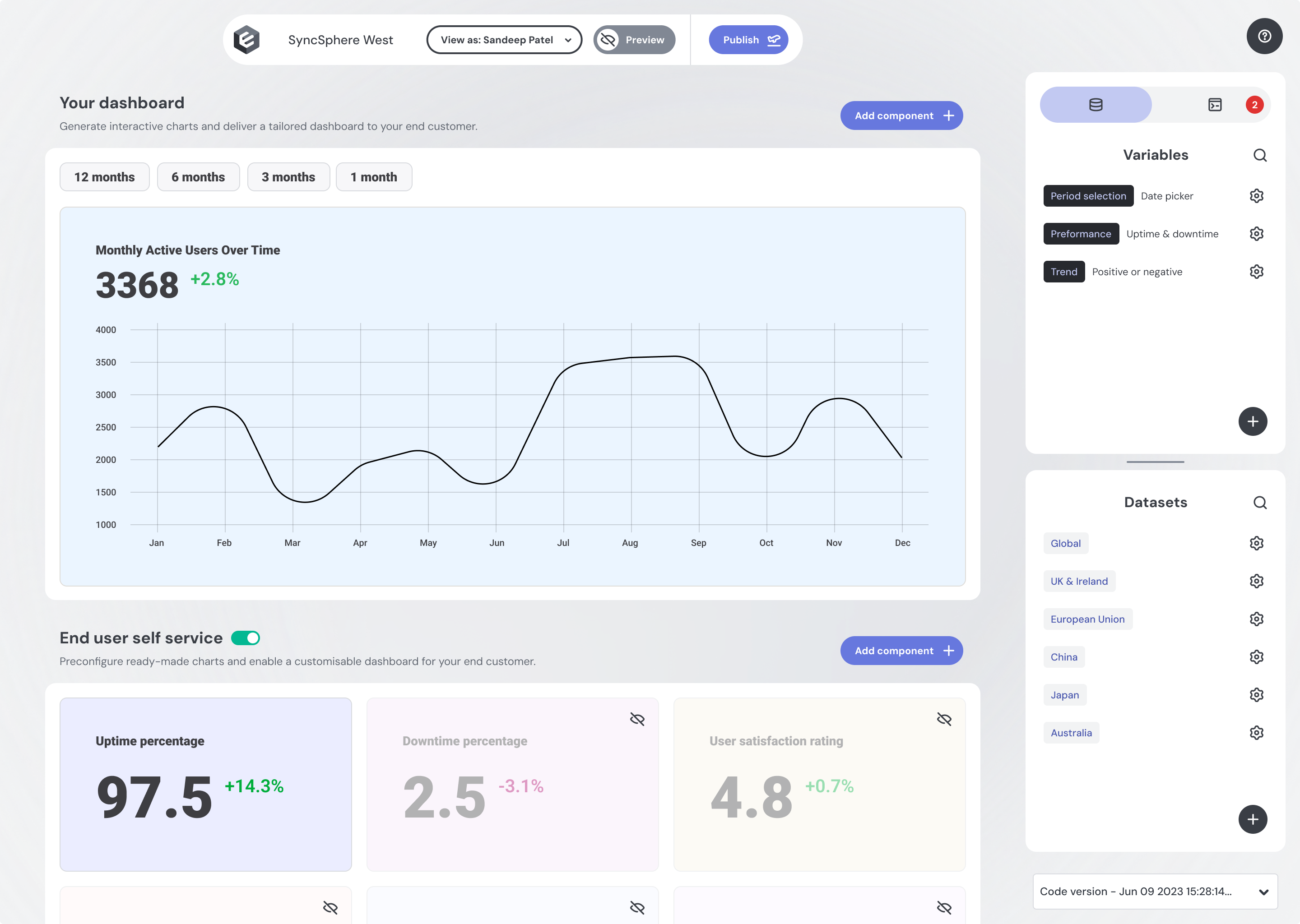The image size is (1300, 924).
Task: Open settings gear for Australia dataset
Action: pos(1256,733)
